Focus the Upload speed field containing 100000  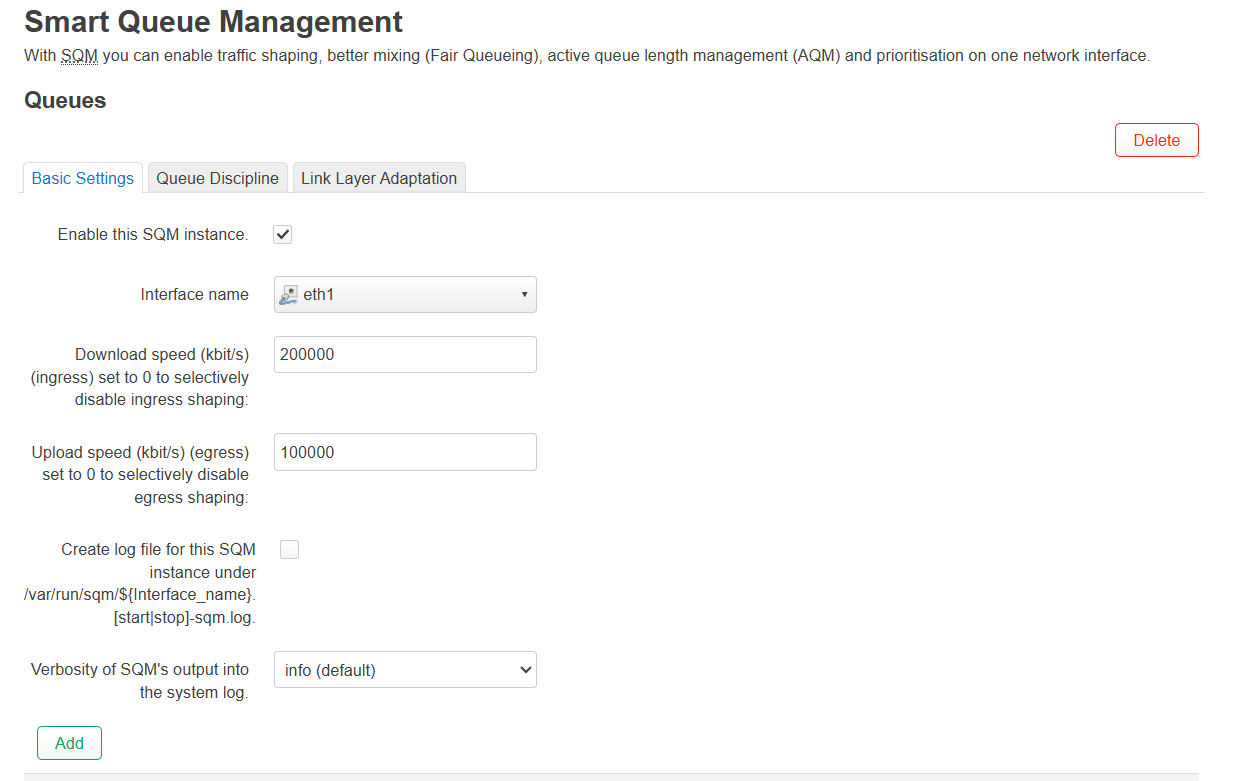pyautogui.click(x=405, y=452)
